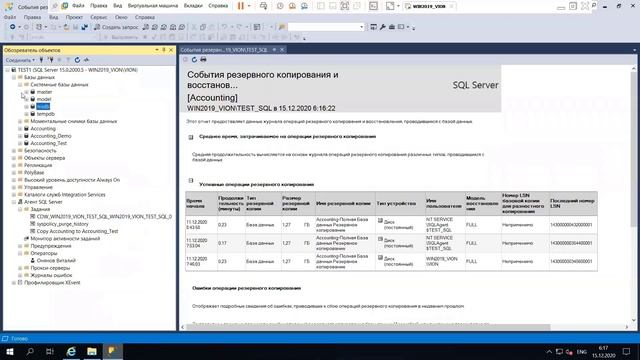The width and height of the screenshot is (640, 360).
Task: Click the VMware console view icon
Action: click(373, 6)
